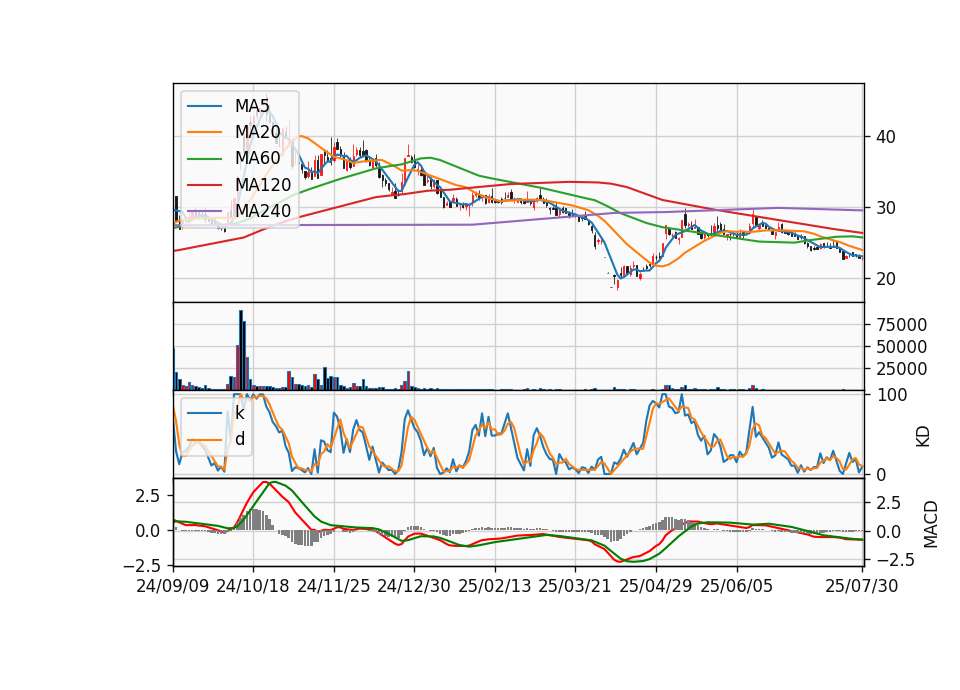Click the left MACD axis value 2.5
The height and width of the screenshot is (690, 960).
tap(148, 495)
